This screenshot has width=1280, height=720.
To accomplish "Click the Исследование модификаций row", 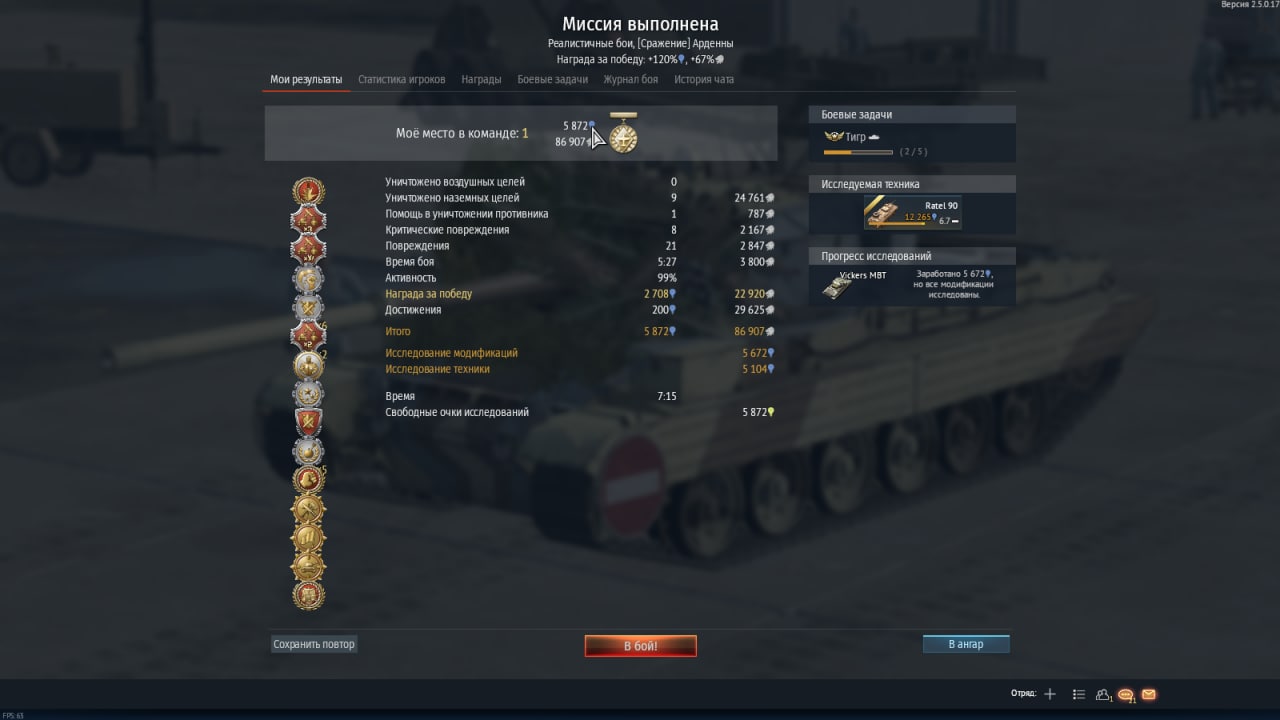I will click(581, 353).
